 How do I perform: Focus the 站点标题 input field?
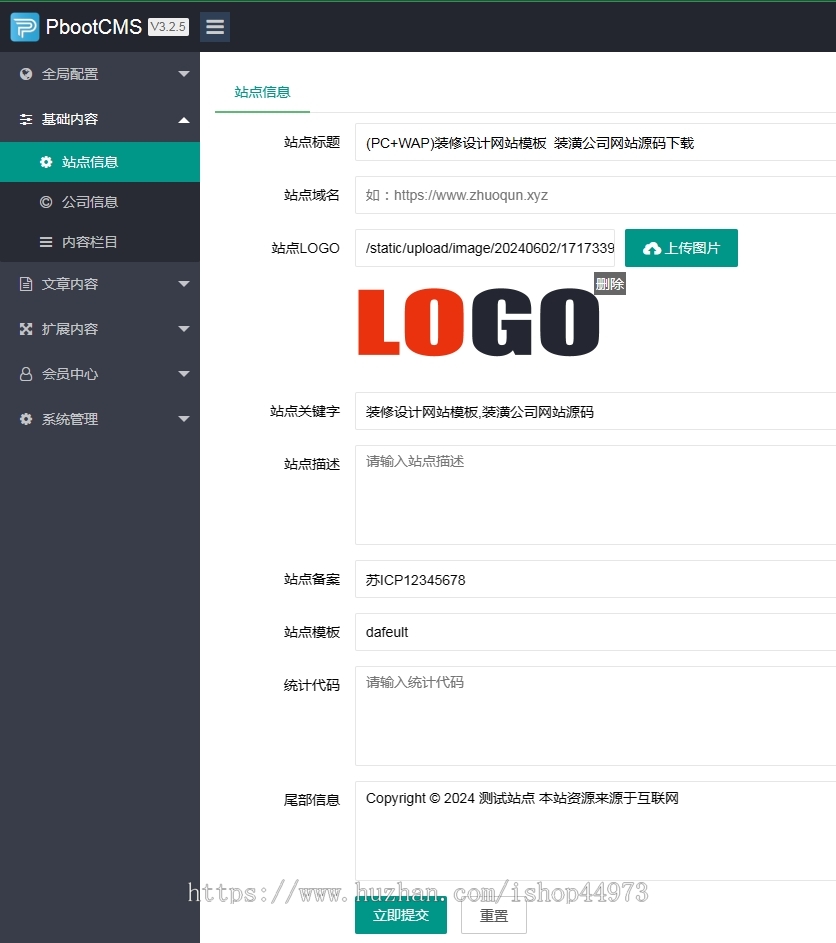595,143
